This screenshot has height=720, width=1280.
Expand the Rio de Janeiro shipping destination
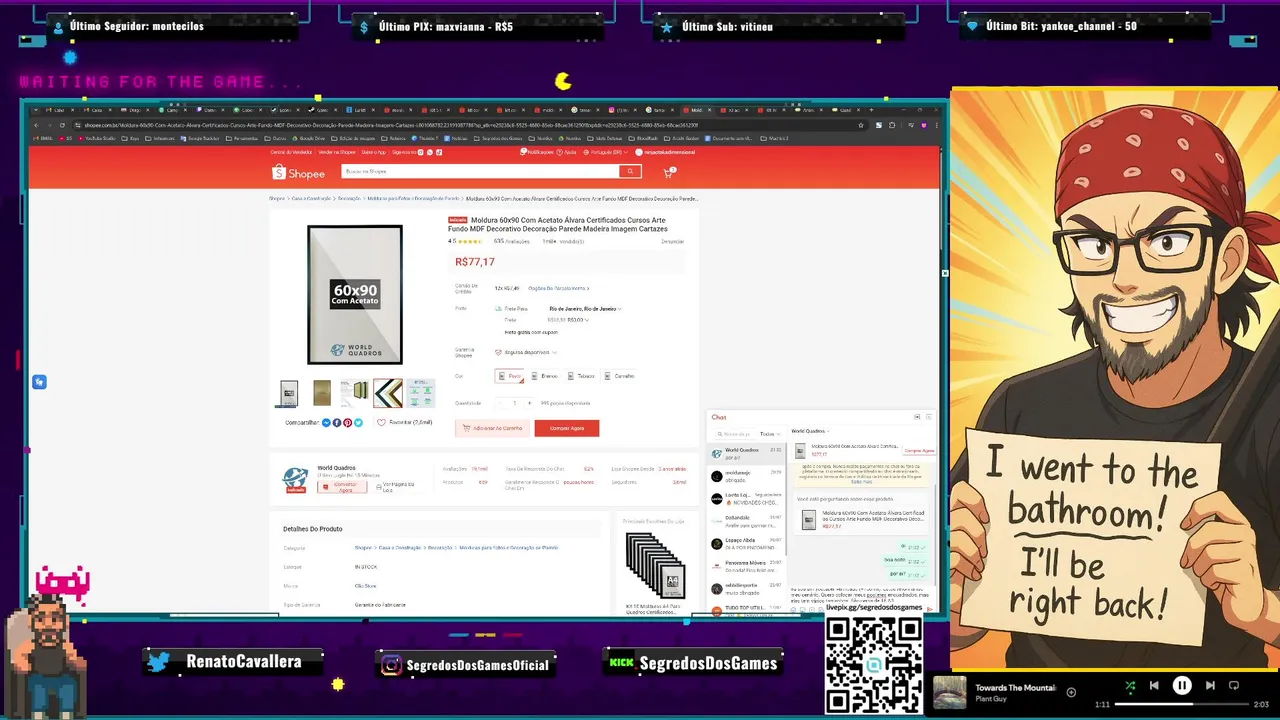click(x=585, y=309)
